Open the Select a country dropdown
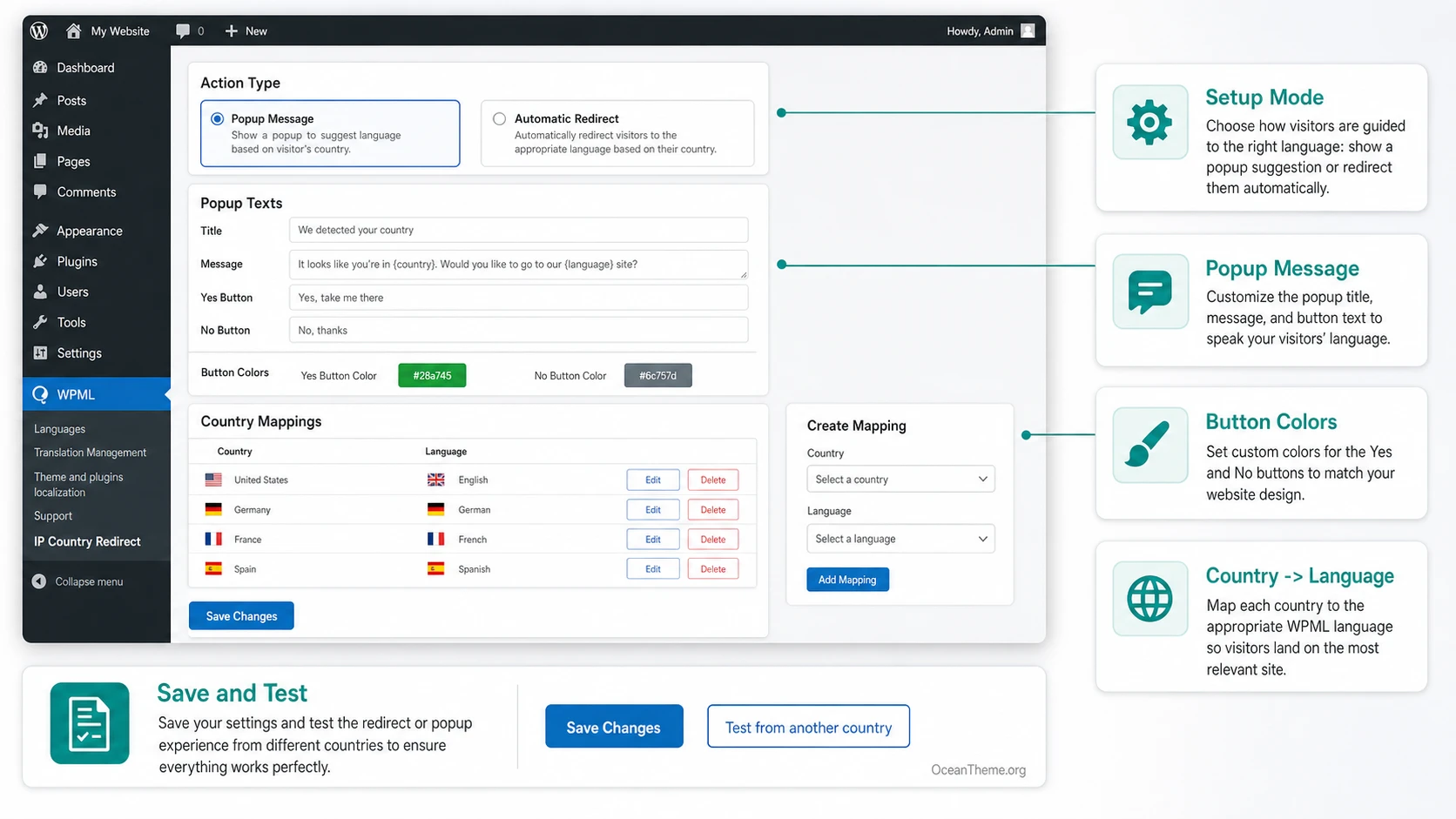 click(900, 480)
